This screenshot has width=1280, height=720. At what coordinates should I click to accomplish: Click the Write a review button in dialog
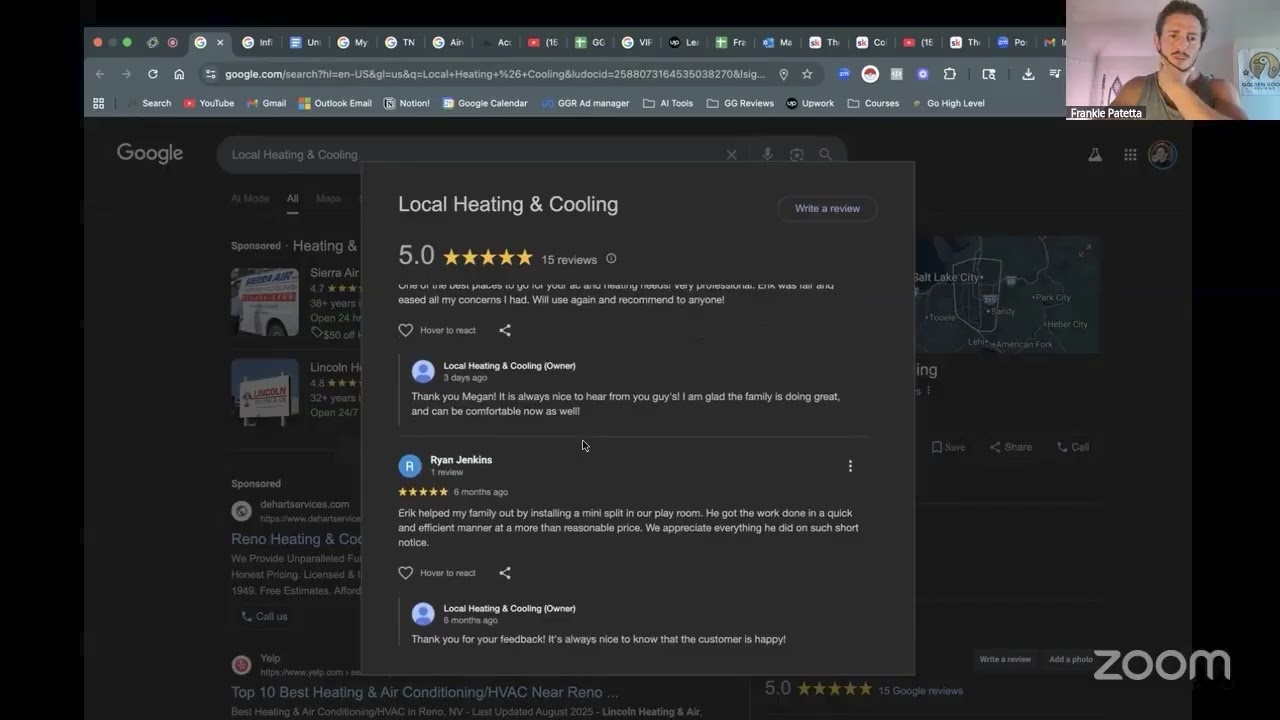827,208
